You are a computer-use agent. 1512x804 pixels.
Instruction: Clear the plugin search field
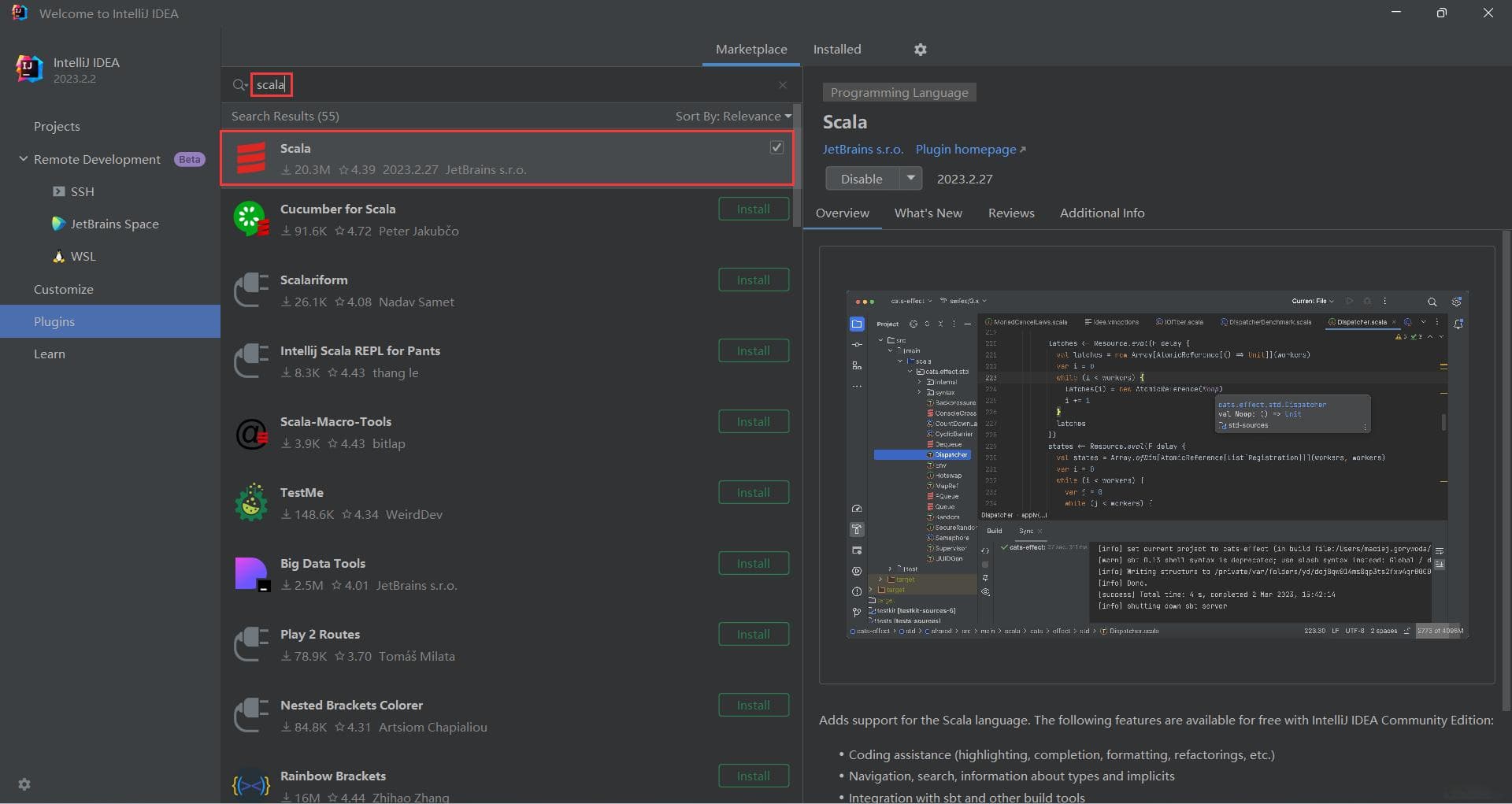(782, 85)
